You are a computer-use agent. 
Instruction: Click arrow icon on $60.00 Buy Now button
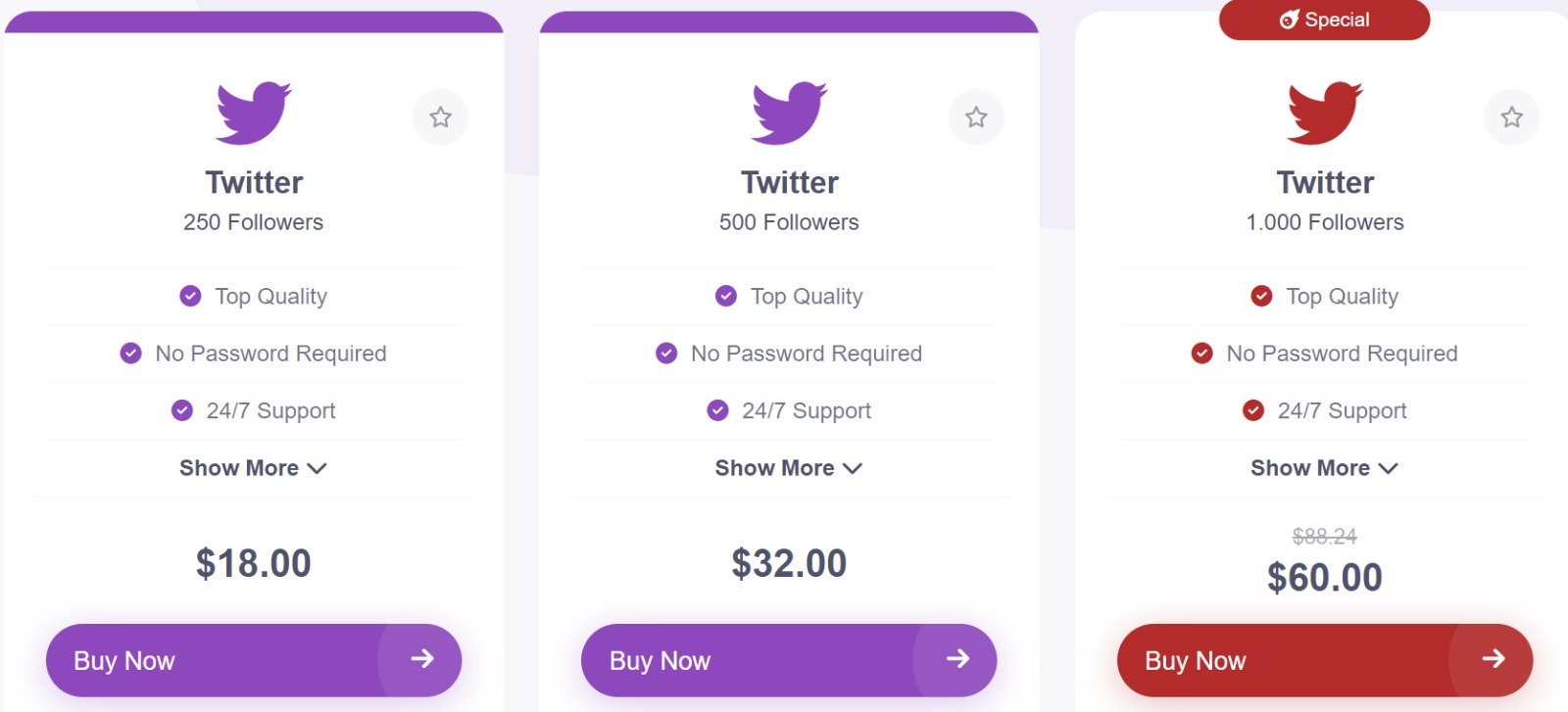(1494, 659)
